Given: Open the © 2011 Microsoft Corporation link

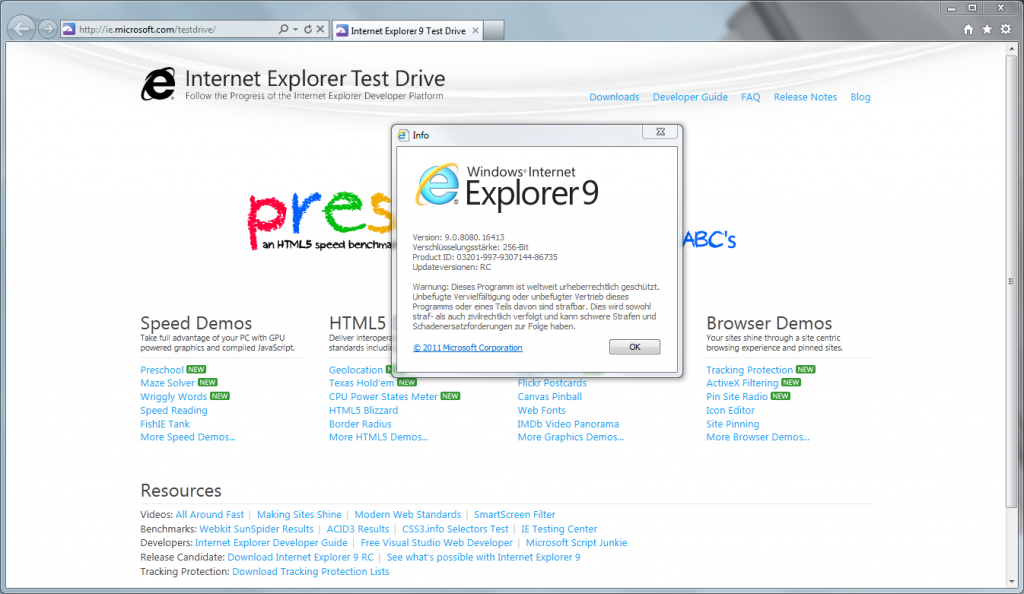Looking at the screenshot, I should click(468, 348).
